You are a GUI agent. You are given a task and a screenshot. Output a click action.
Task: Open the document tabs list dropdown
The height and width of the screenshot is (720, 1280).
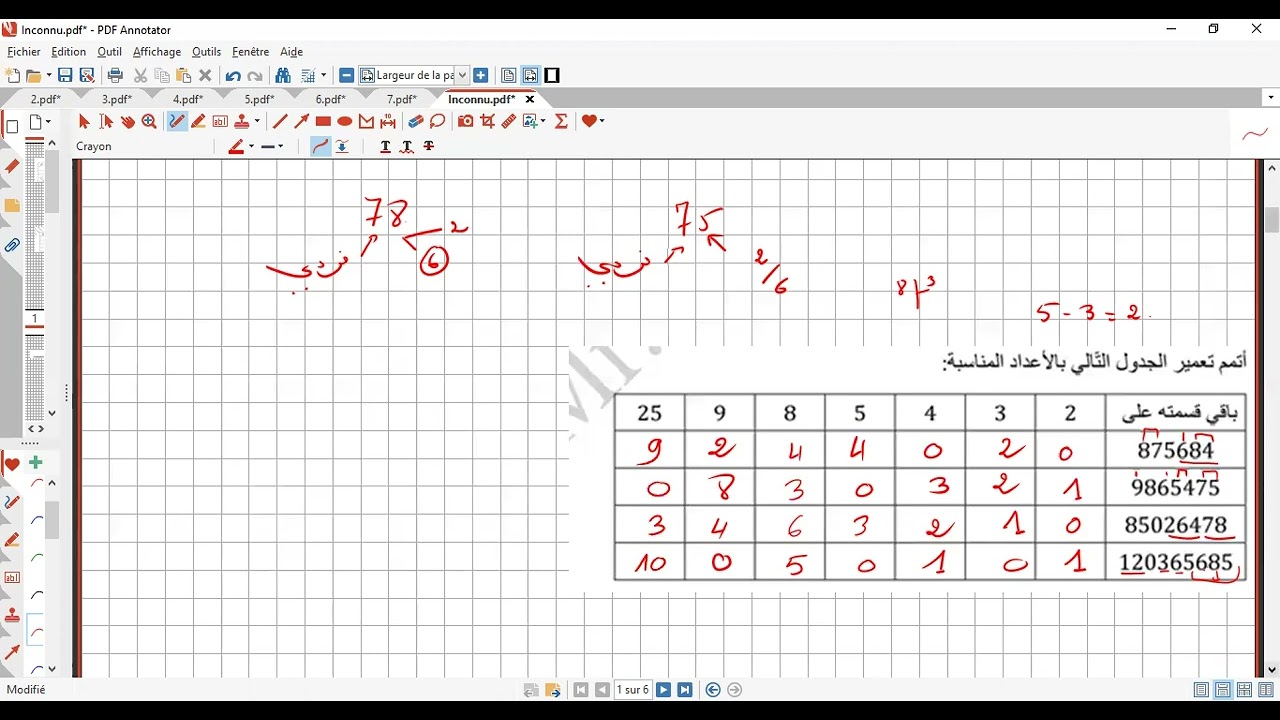point(1271,98)
